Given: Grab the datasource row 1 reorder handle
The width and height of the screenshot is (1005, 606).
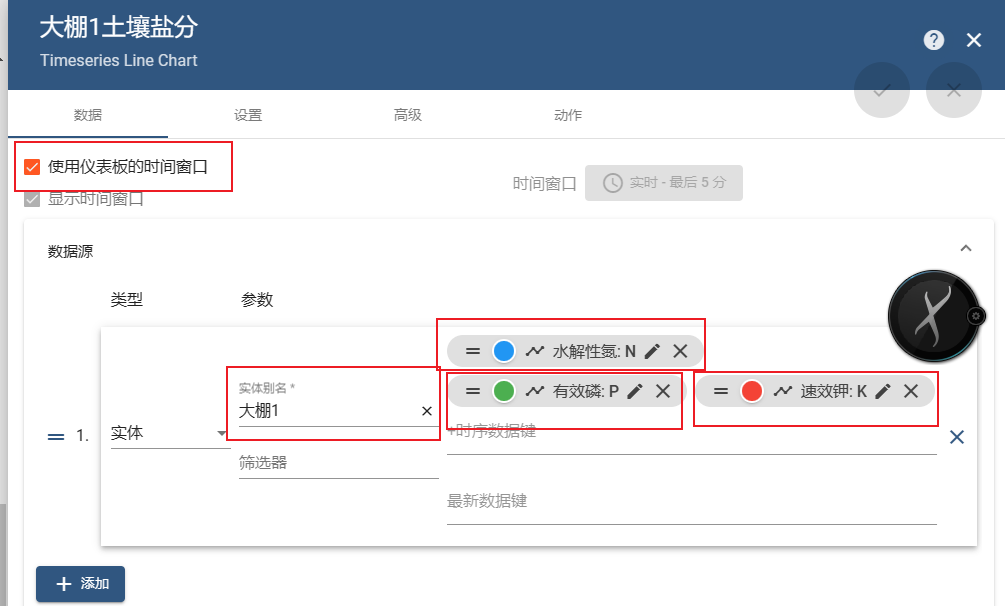Looking at the screenshot, I should (56, 437).
